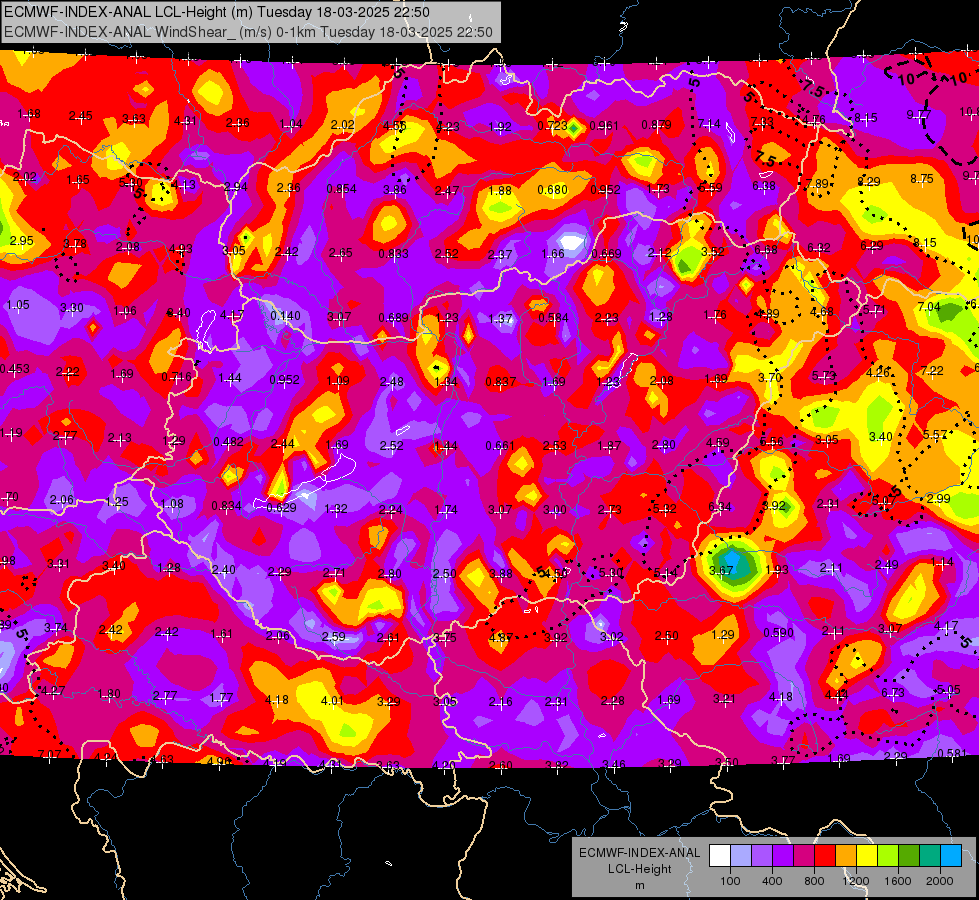Click the wind shear value 0.689
The image size is (979, 900).
pos(393,318)
